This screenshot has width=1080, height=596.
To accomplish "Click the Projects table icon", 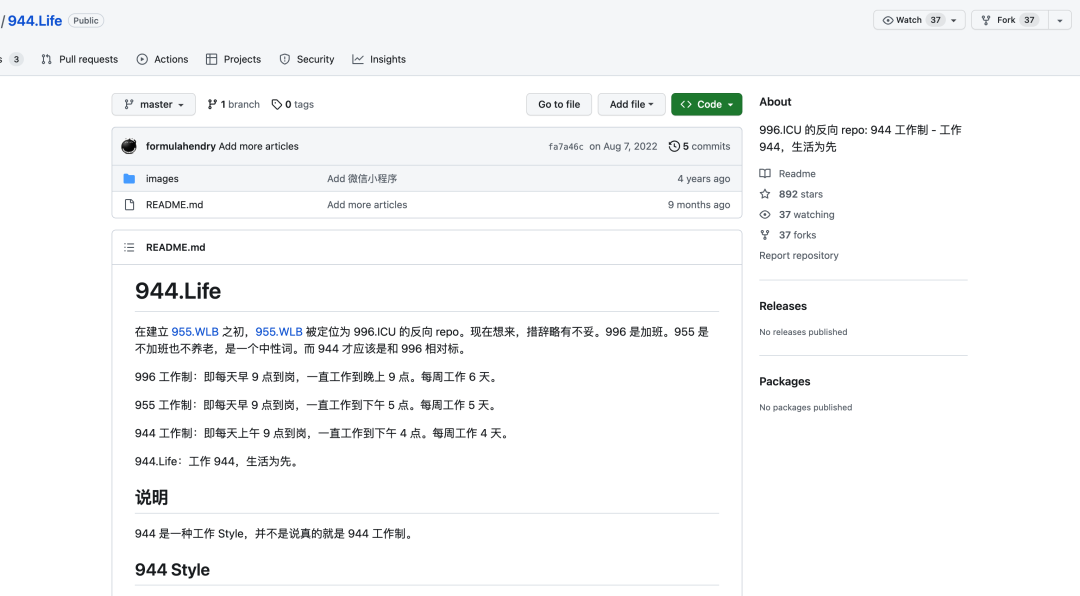I will pos(211,59).
